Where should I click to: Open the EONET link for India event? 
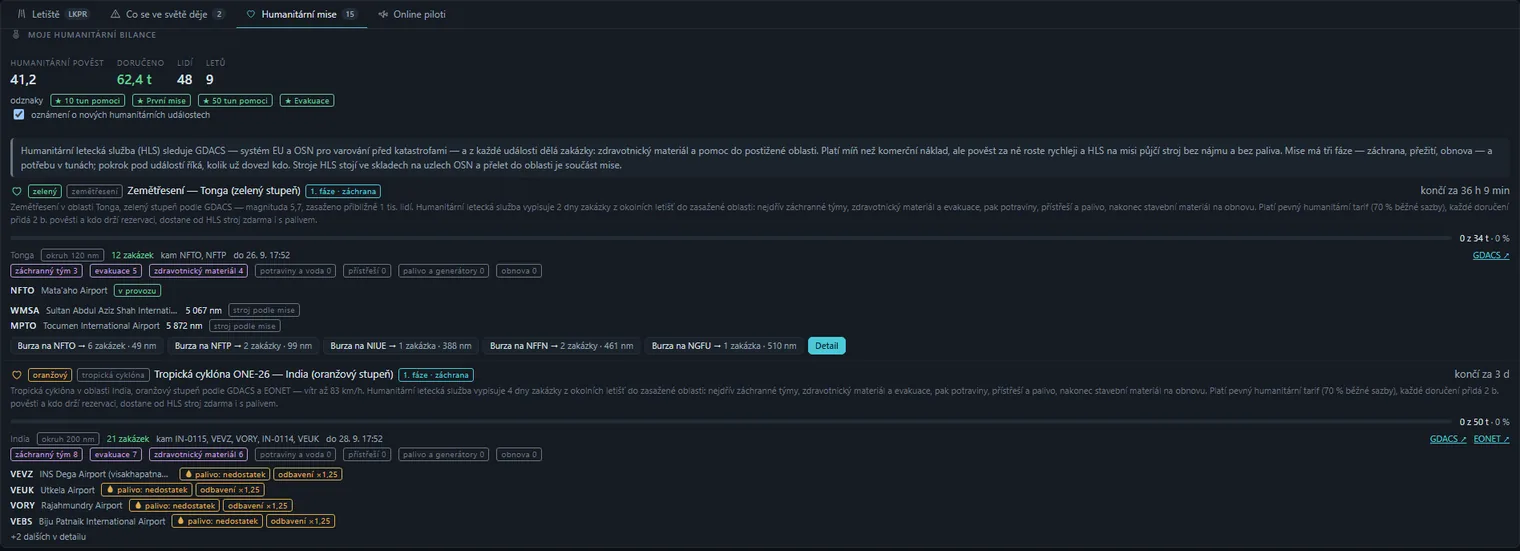[1491, 439]
